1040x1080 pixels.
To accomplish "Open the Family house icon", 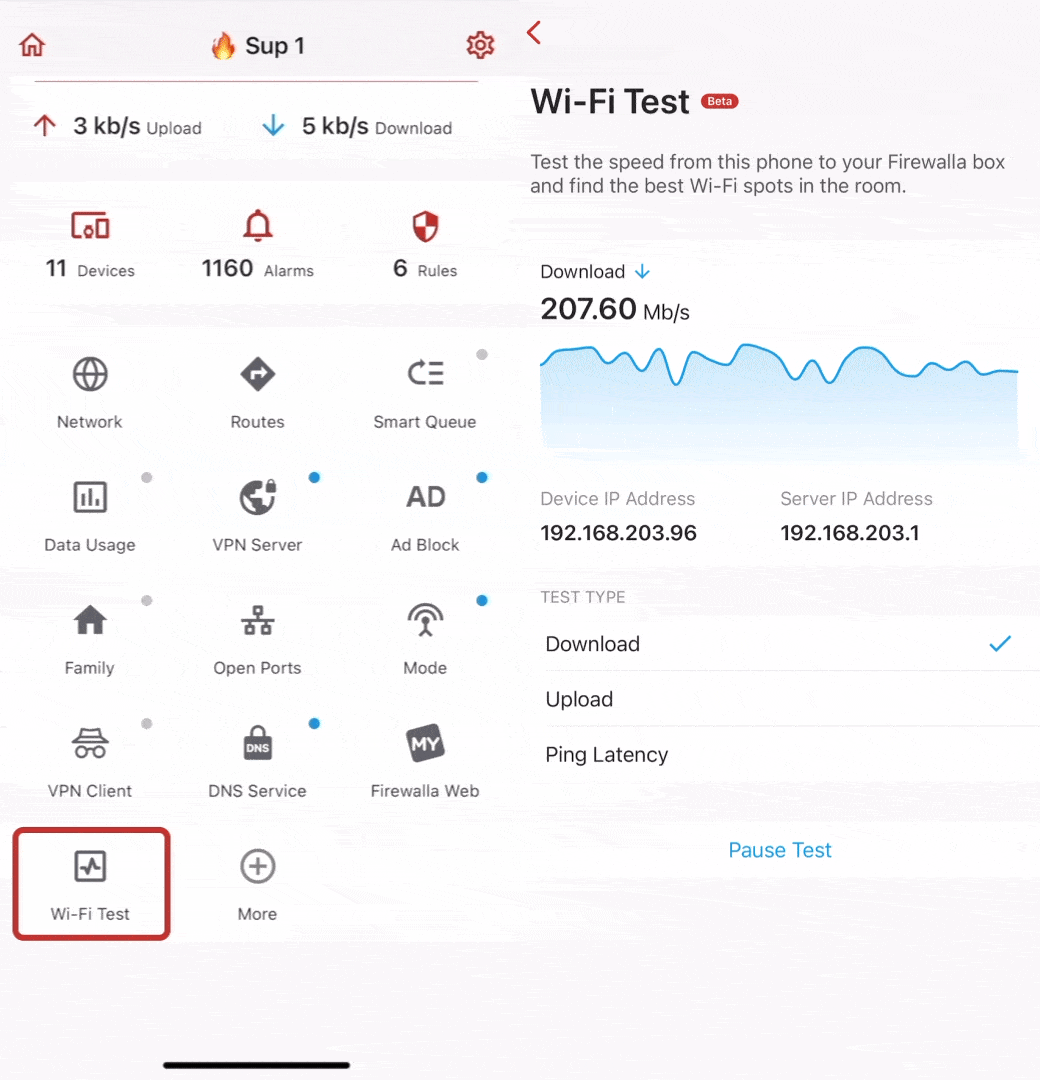I will [90, 620].
